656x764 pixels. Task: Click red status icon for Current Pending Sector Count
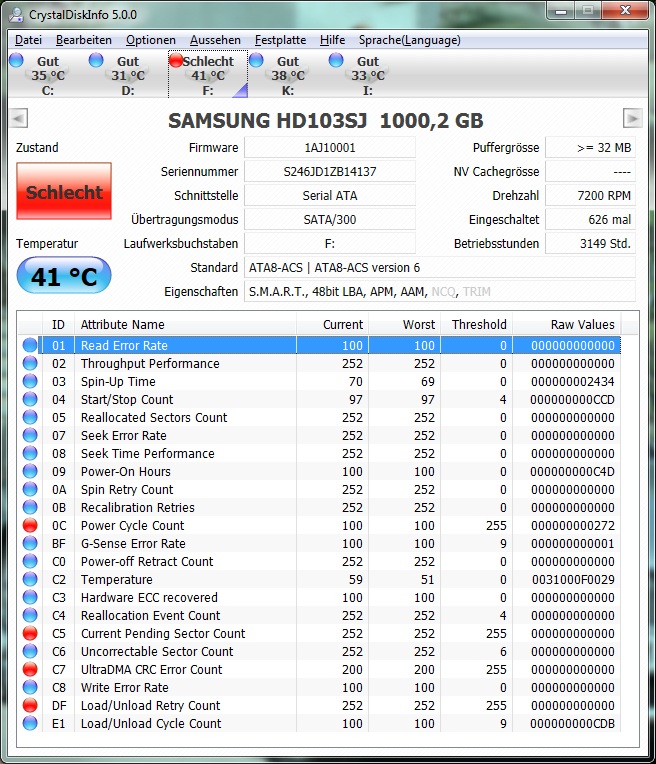(x=30, y=633)
